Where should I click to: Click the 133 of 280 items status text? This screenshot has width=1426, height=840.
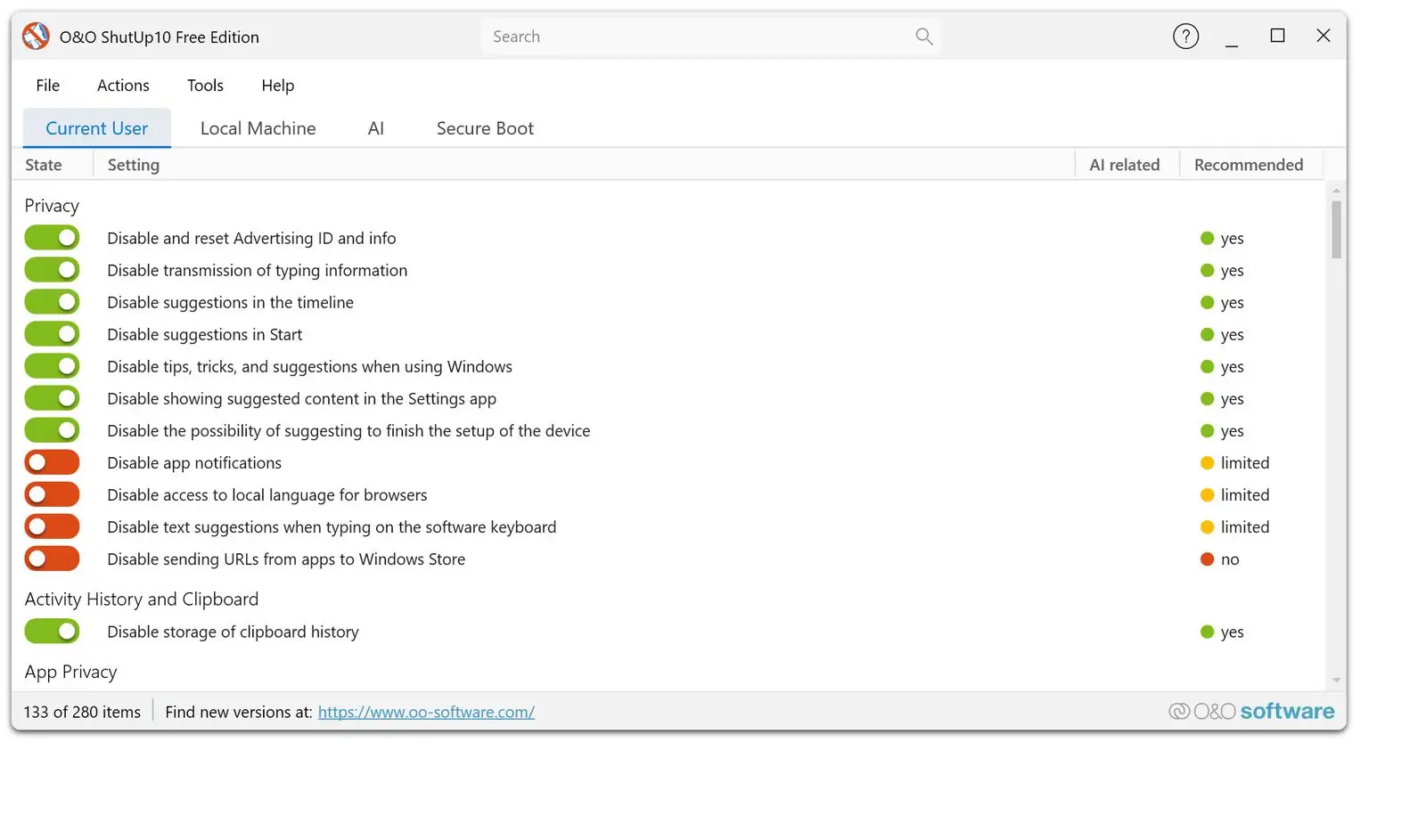82,712
